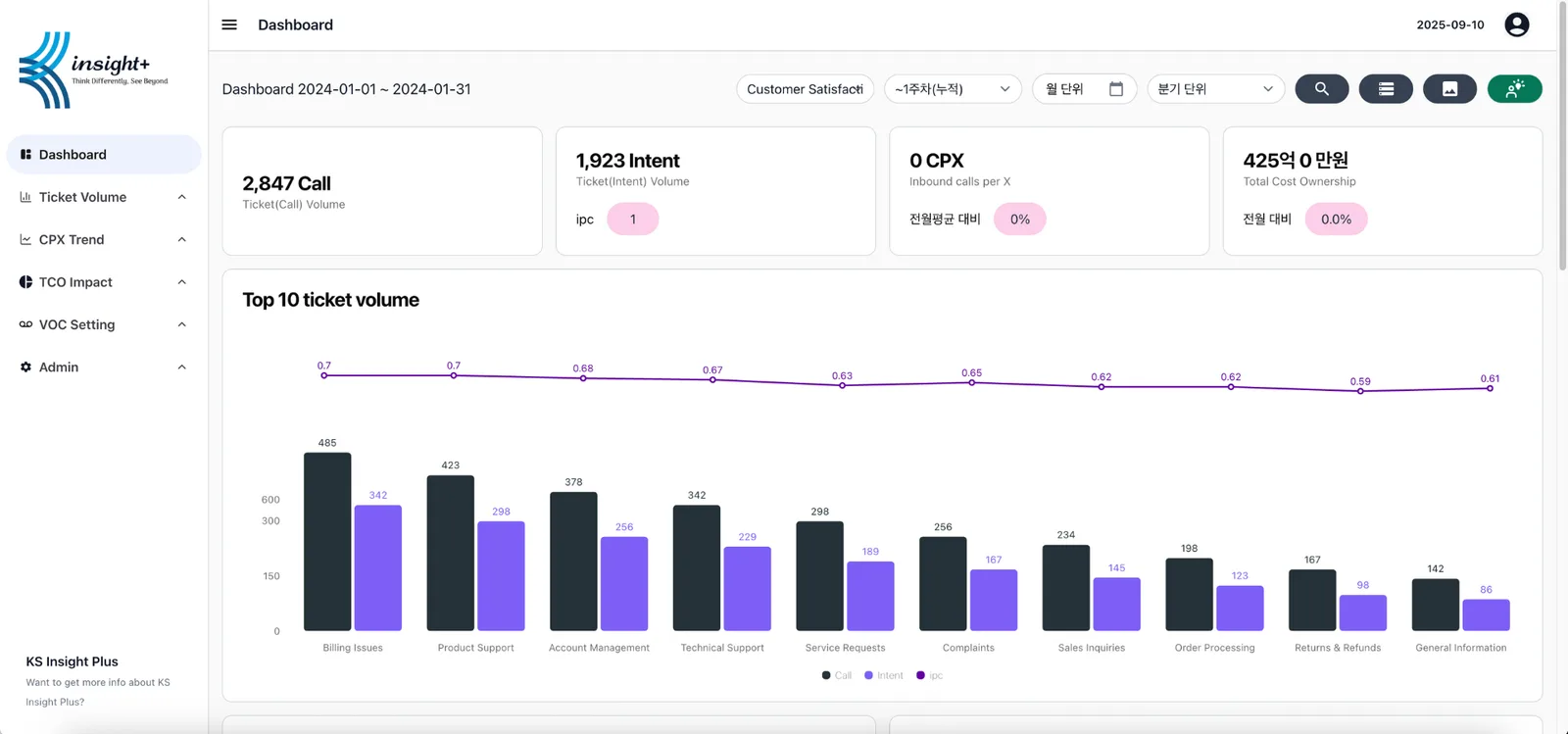1568x734 pixels.
Task: Open CPX Trend menu item
Action: 104,239
